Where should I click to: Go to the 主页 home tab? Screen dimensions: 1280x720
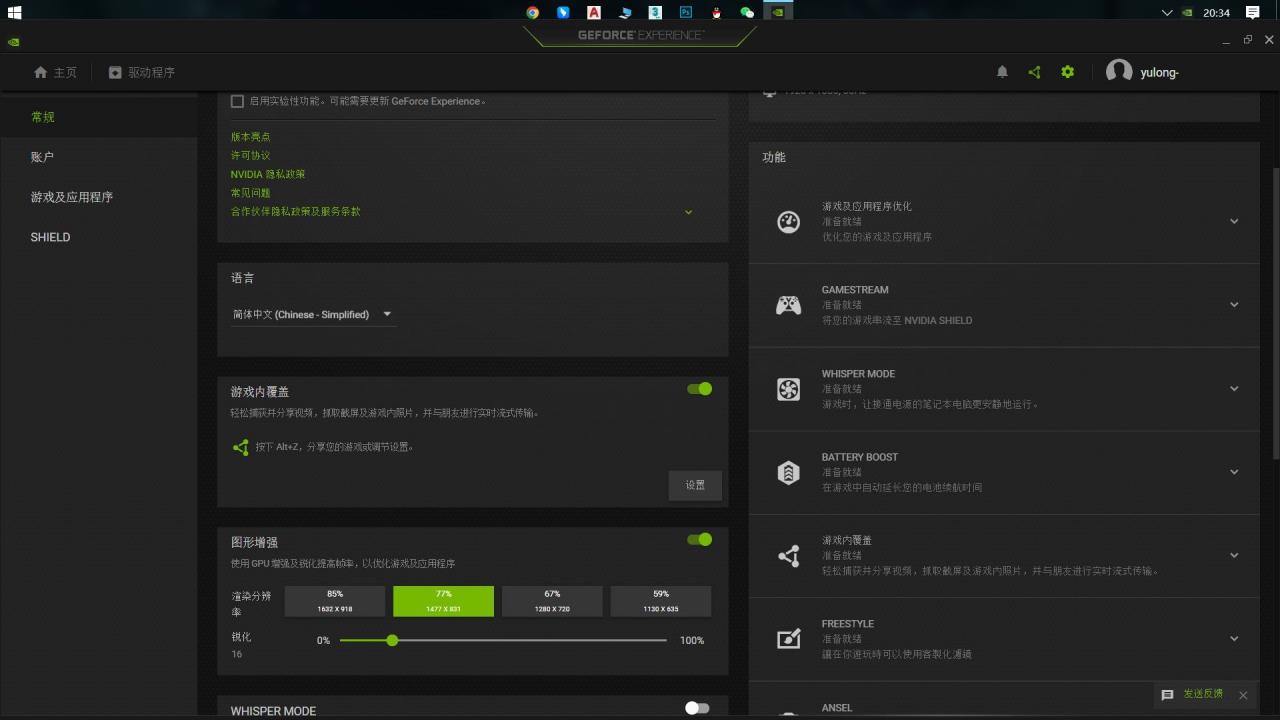pyautogui.click(x=55, y=72)
